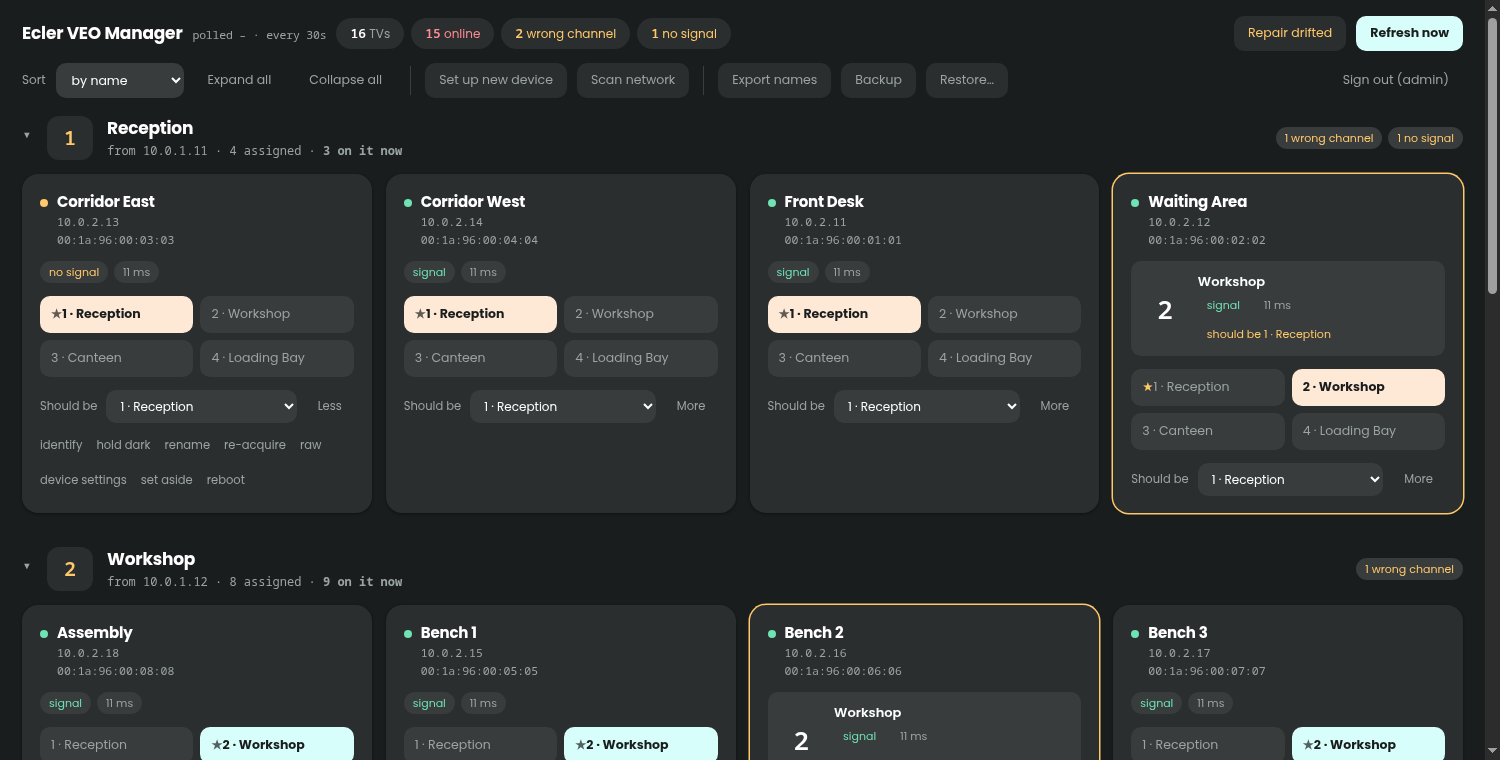Click Export names

(774, 80)
